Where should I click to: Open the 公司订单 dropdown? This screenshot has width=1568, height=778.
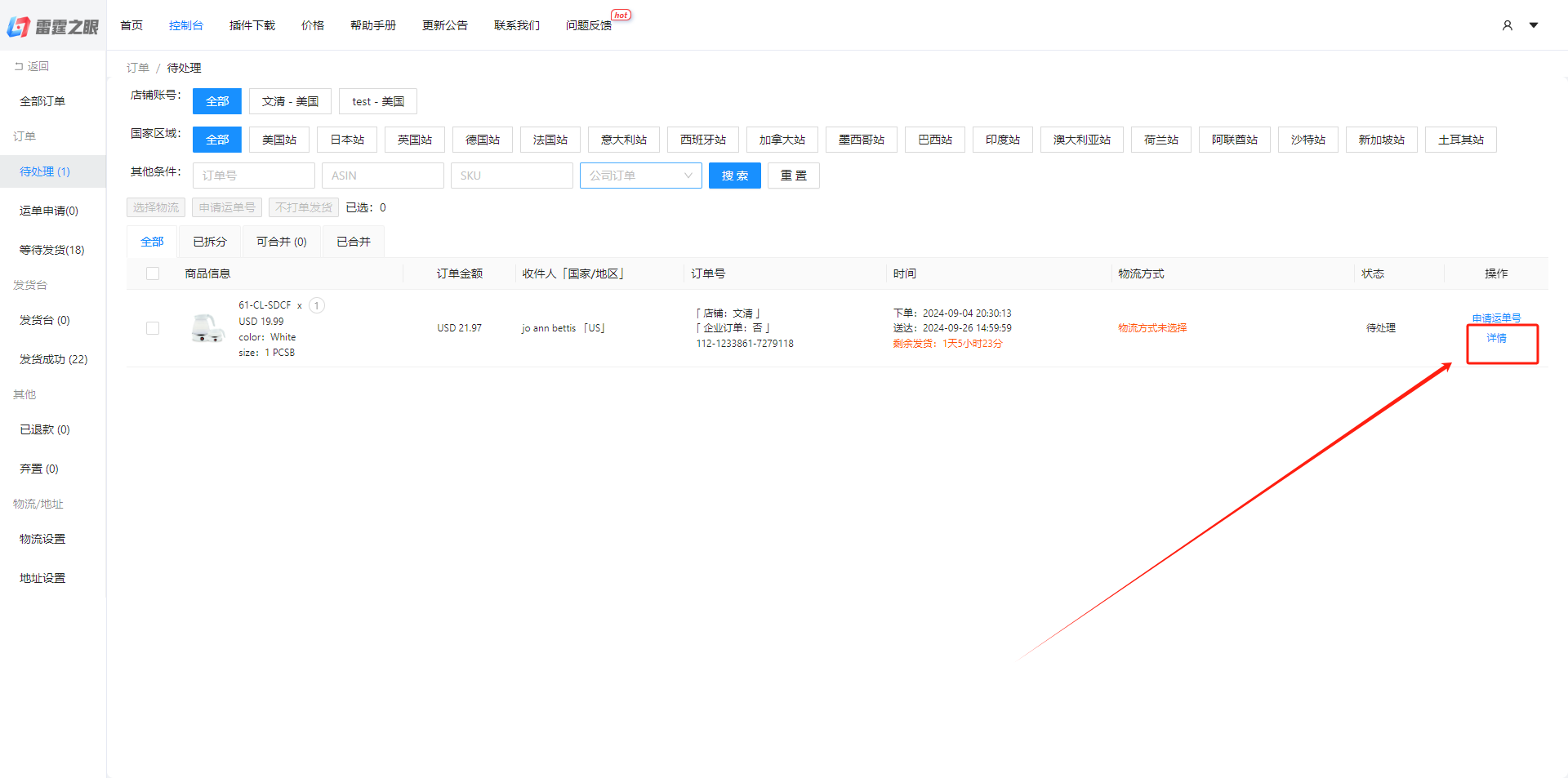click(x=640, y=175)
